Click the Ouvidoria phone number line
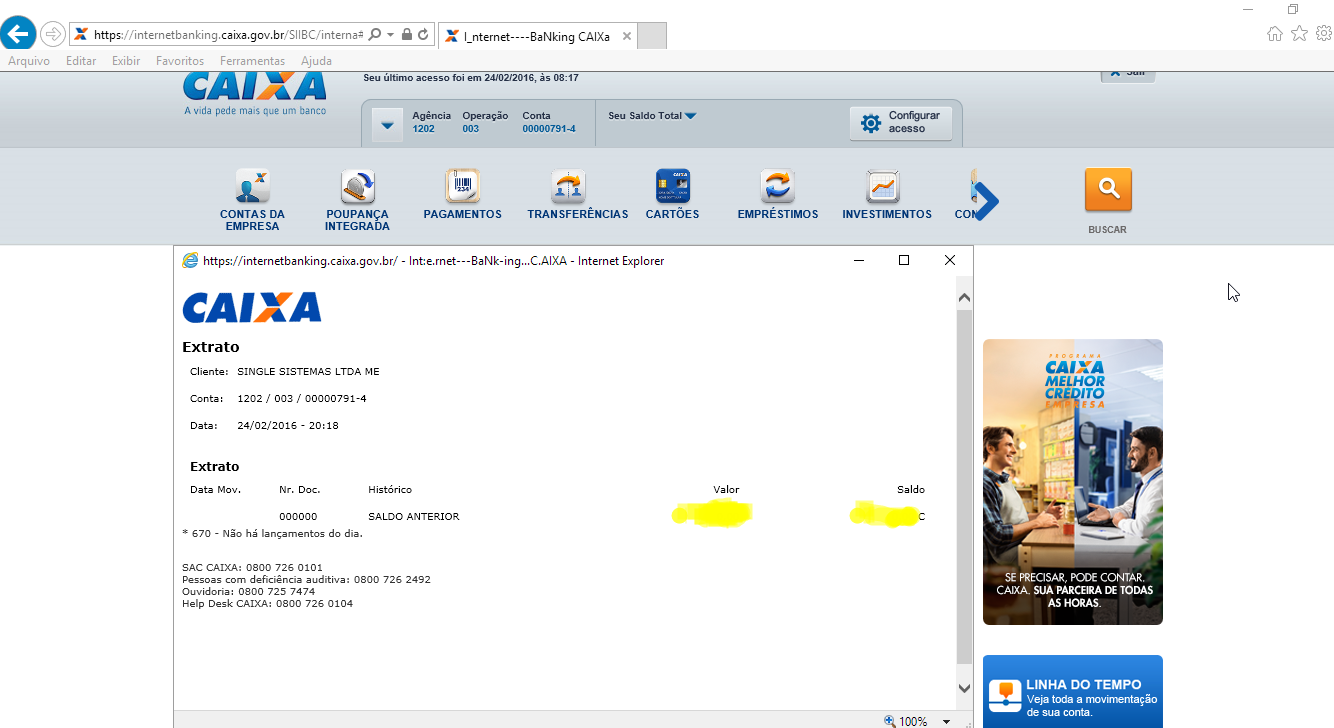1334x728 pixels. coord(248,592)
